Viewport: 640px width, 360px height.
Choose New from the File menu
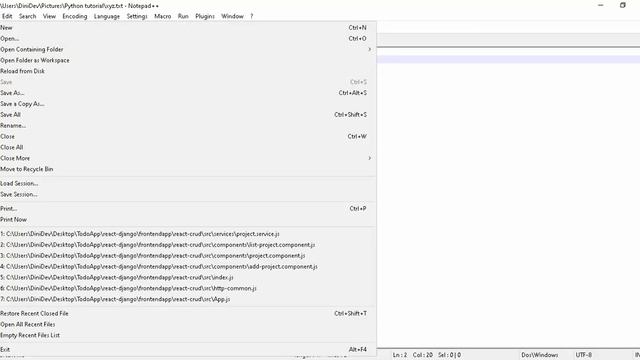188,28
